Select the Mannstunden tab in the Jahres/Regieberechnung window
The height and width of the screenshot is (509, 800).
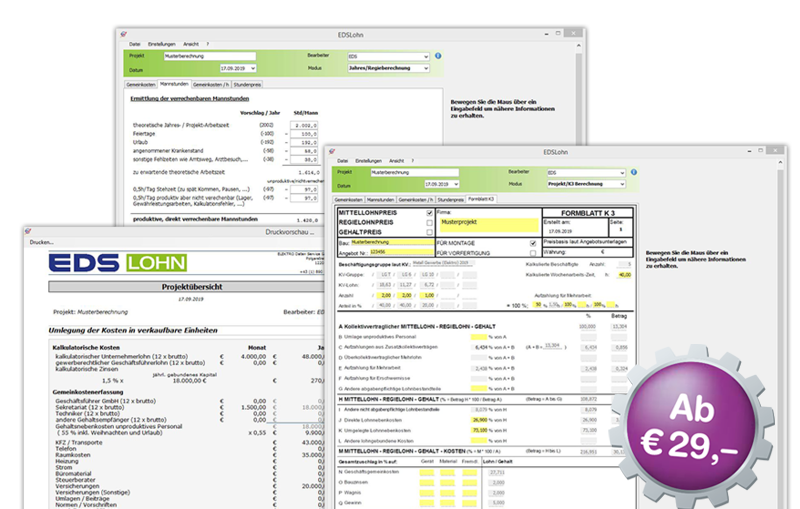click(174, 84)
